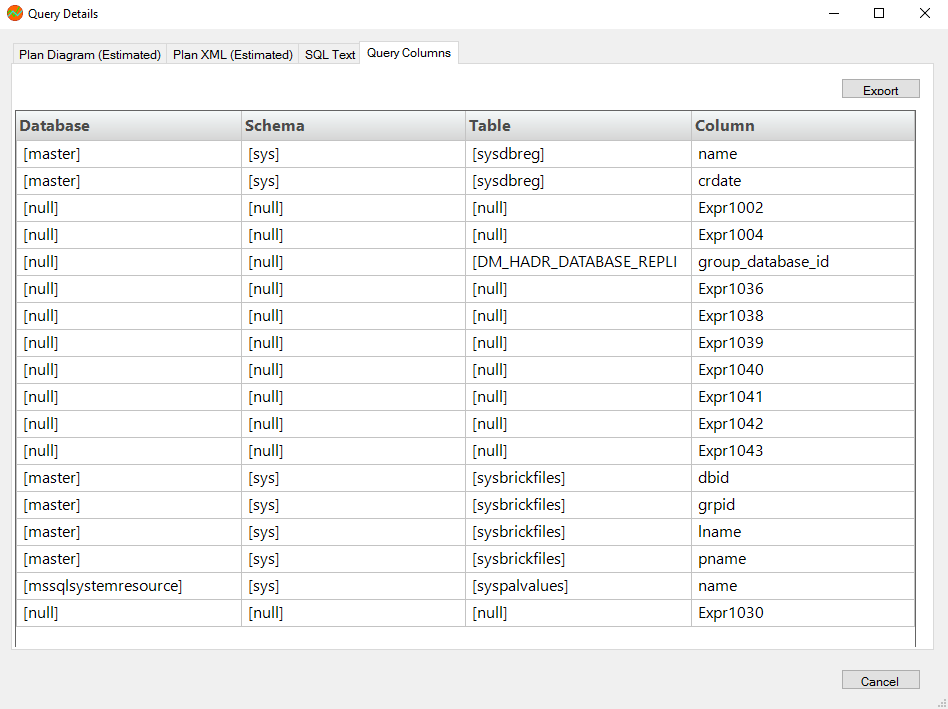
Task: Open the Plan Diagram (Estimated) tab
Action: [x=89, y=54]
